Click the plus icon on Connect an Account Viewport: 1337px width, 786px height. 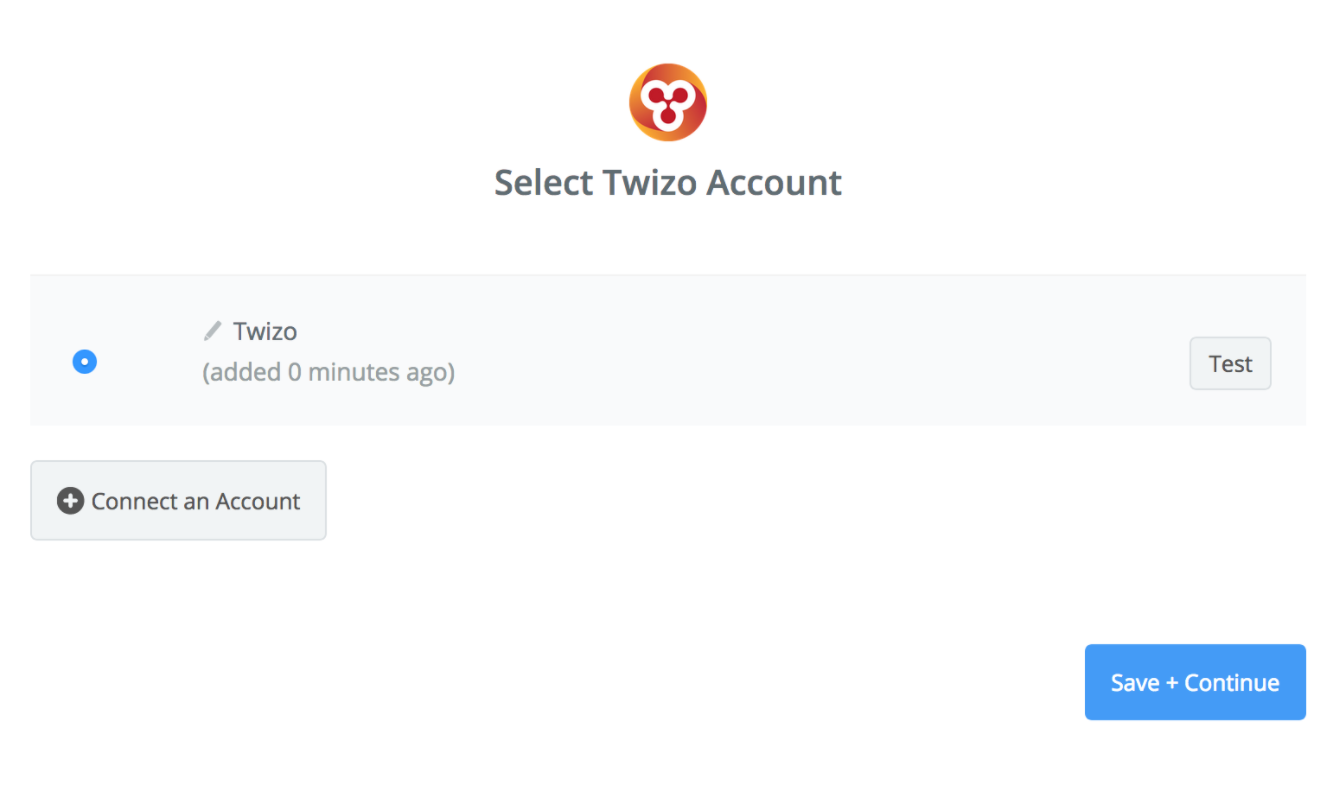70,500
